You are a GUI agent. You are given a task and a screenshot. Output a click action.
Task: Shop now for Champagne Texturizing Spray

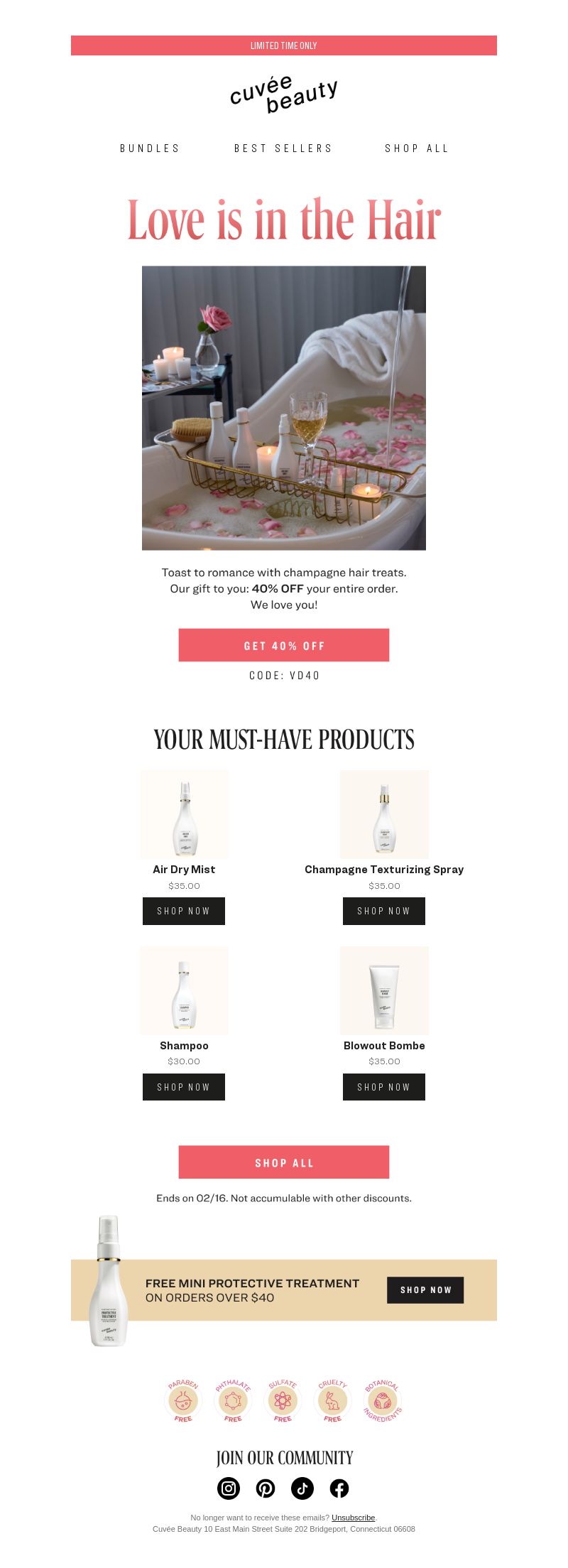coord(384,911)
